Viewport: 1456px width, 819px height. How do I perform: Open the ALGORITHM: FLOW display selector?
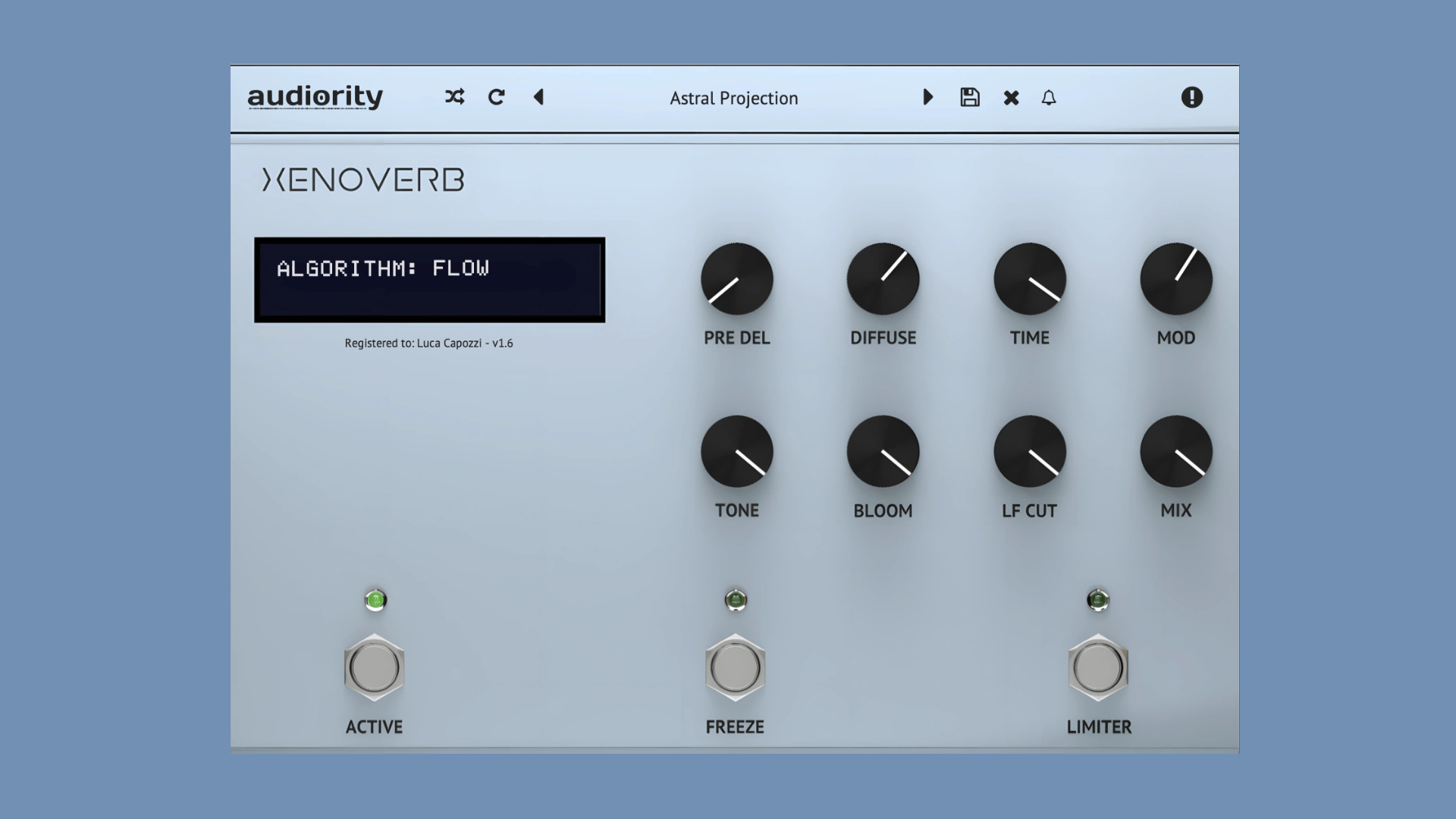pyautogui.click(x=429, y=280)
